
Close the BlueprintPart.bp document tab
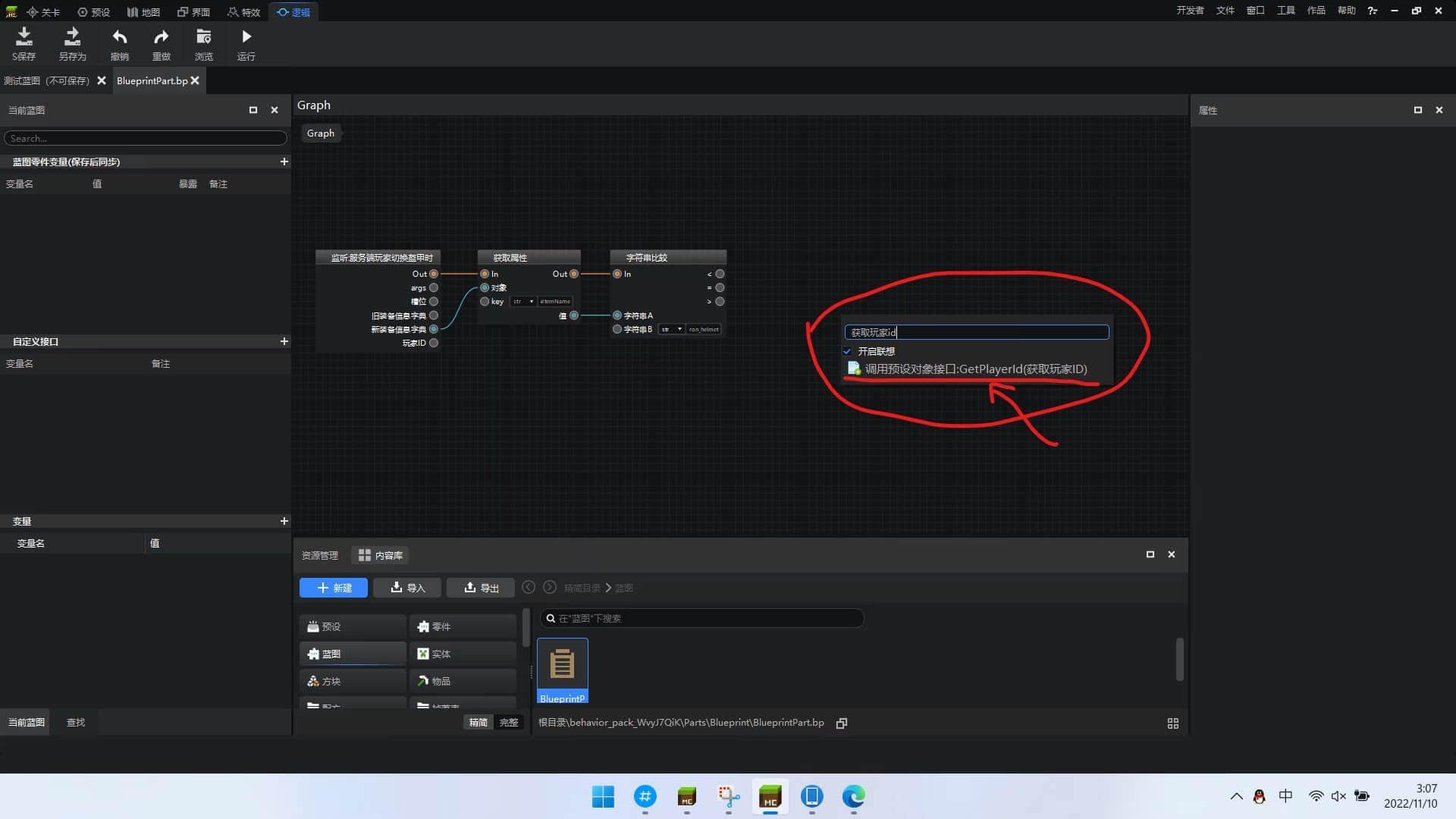coord(195,80)
